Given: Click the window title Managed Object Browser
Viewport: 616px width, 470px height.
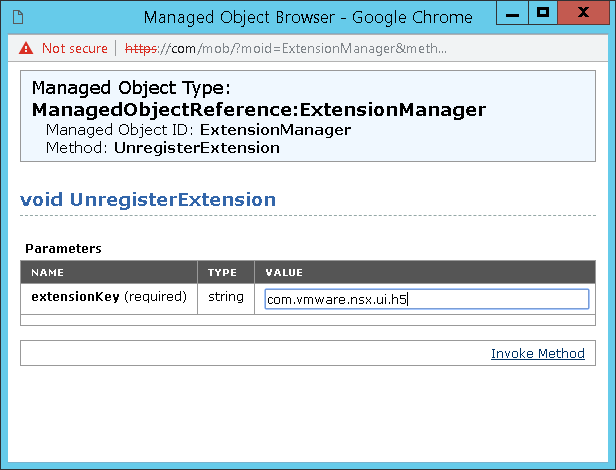Looking at the screenshot, I should (x=239, y=18).
